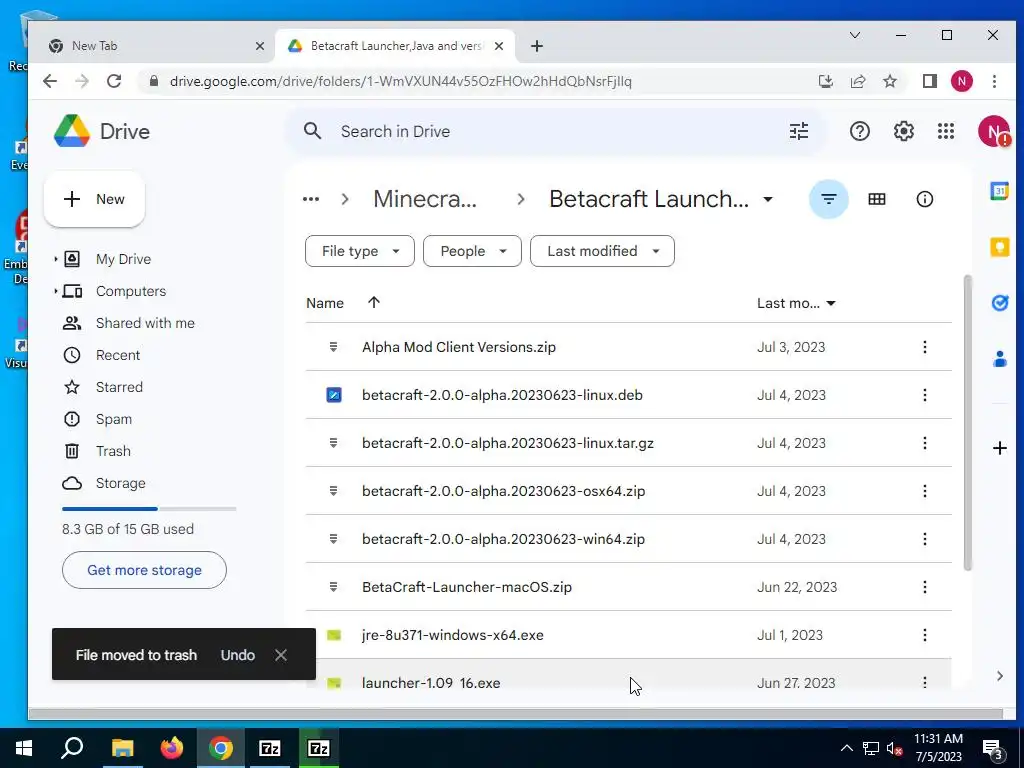Open the Help question mark icon
The height and width of the screenshot is (768, 1024).
[859, 131]
